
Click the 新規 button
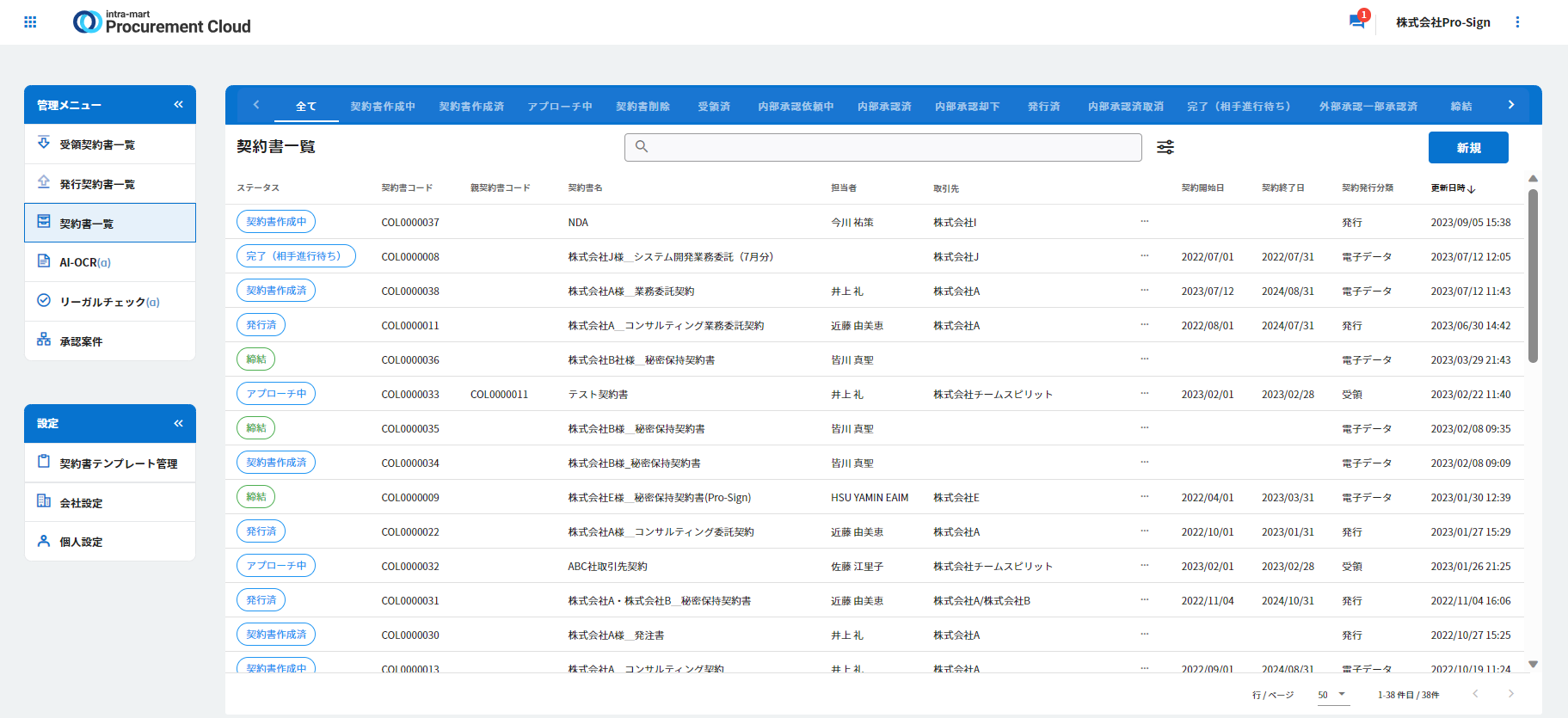[x=1468, y=147]
